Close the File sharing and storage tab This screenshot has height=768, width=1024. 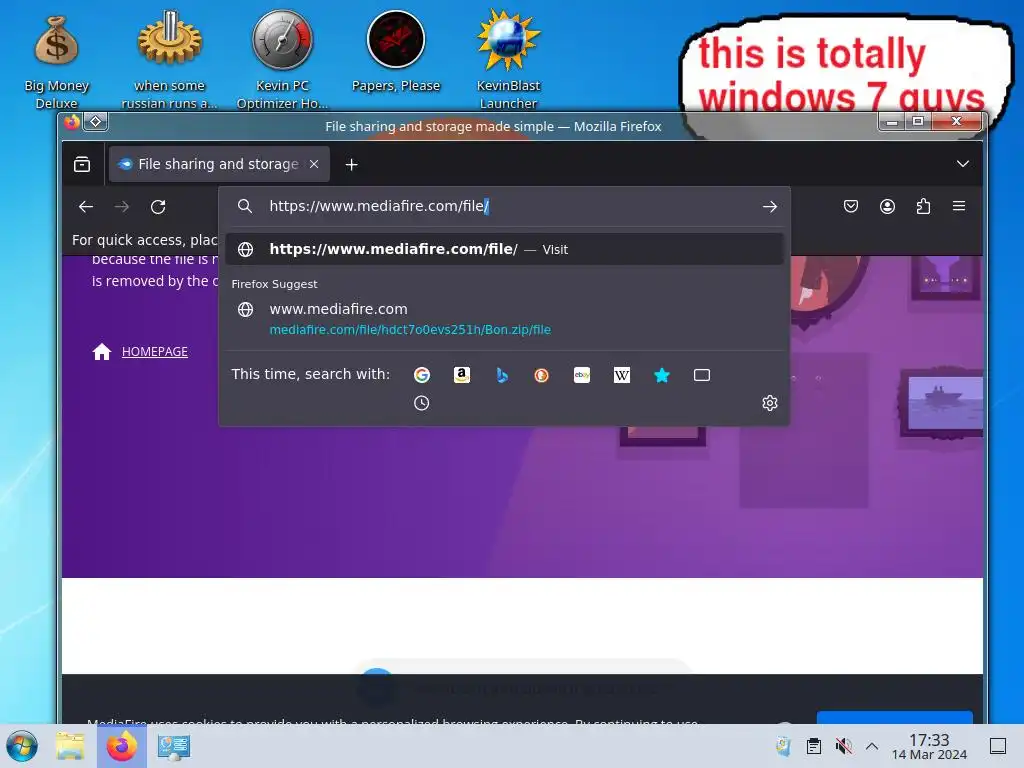pyautogui.click(x=314, y=164)
